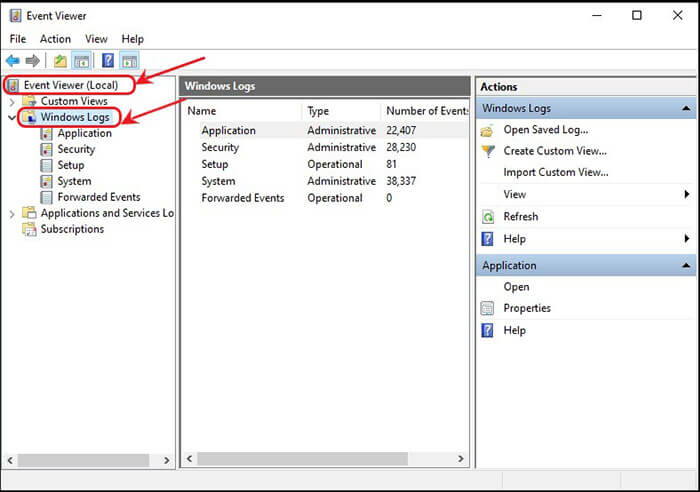Image resolution: width=700 pixels, height=492 pixels.
Task: Collapse the Windows Logs tree node
Action: click(x=12, y=118)
